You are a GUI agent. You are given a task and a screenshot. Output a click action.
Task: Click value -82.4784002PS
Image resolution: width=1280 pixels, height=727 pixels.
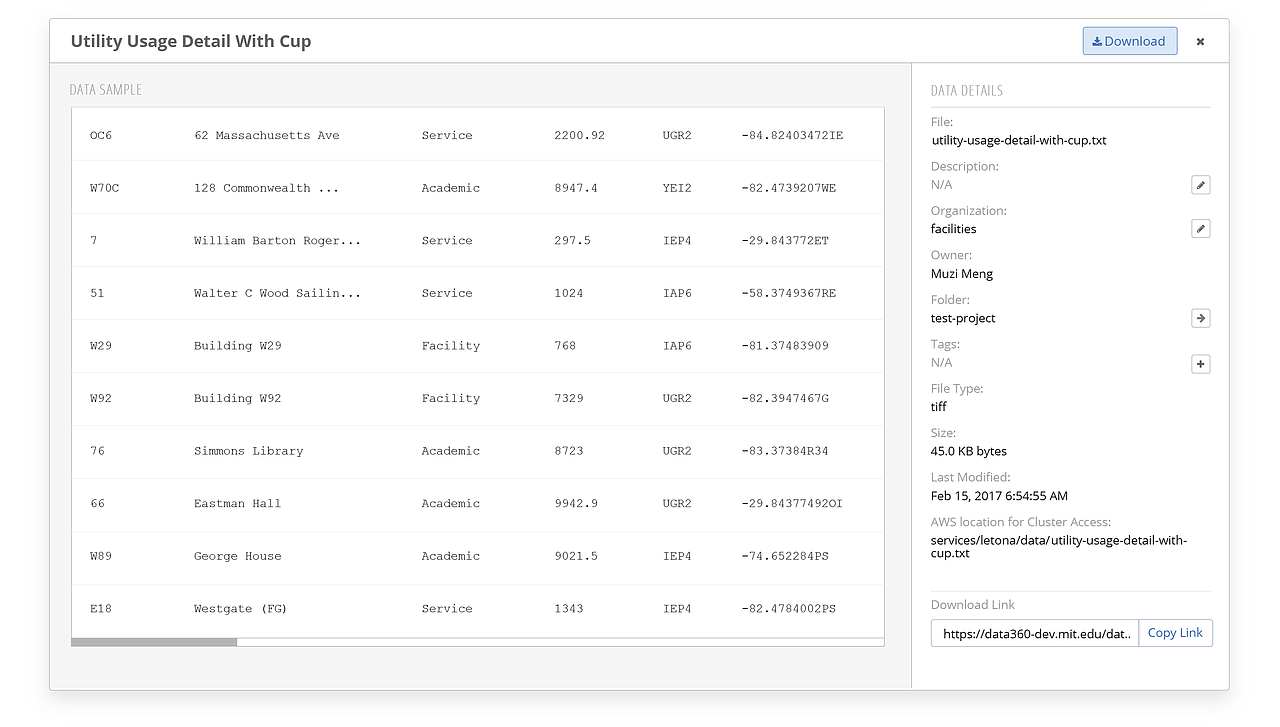(x=788, y=609)
